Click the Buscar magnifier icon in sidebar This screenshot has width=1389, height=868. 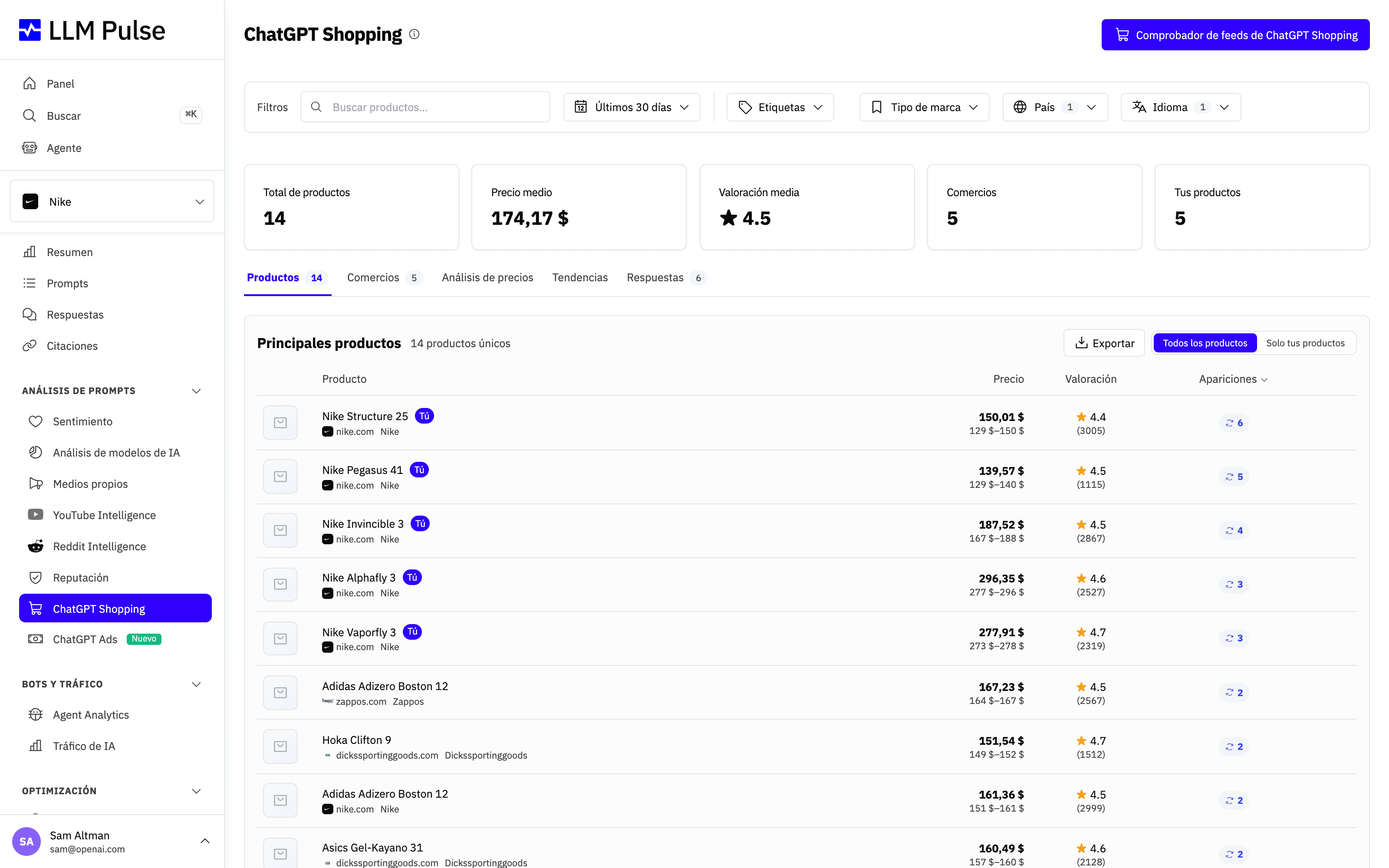(30, 115)
